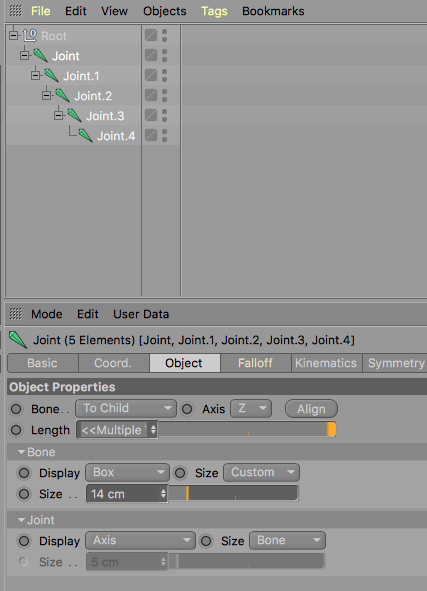Open the Joint Display 'Axis' dropdown
The image size is (427, 591).
coord(141,540)
